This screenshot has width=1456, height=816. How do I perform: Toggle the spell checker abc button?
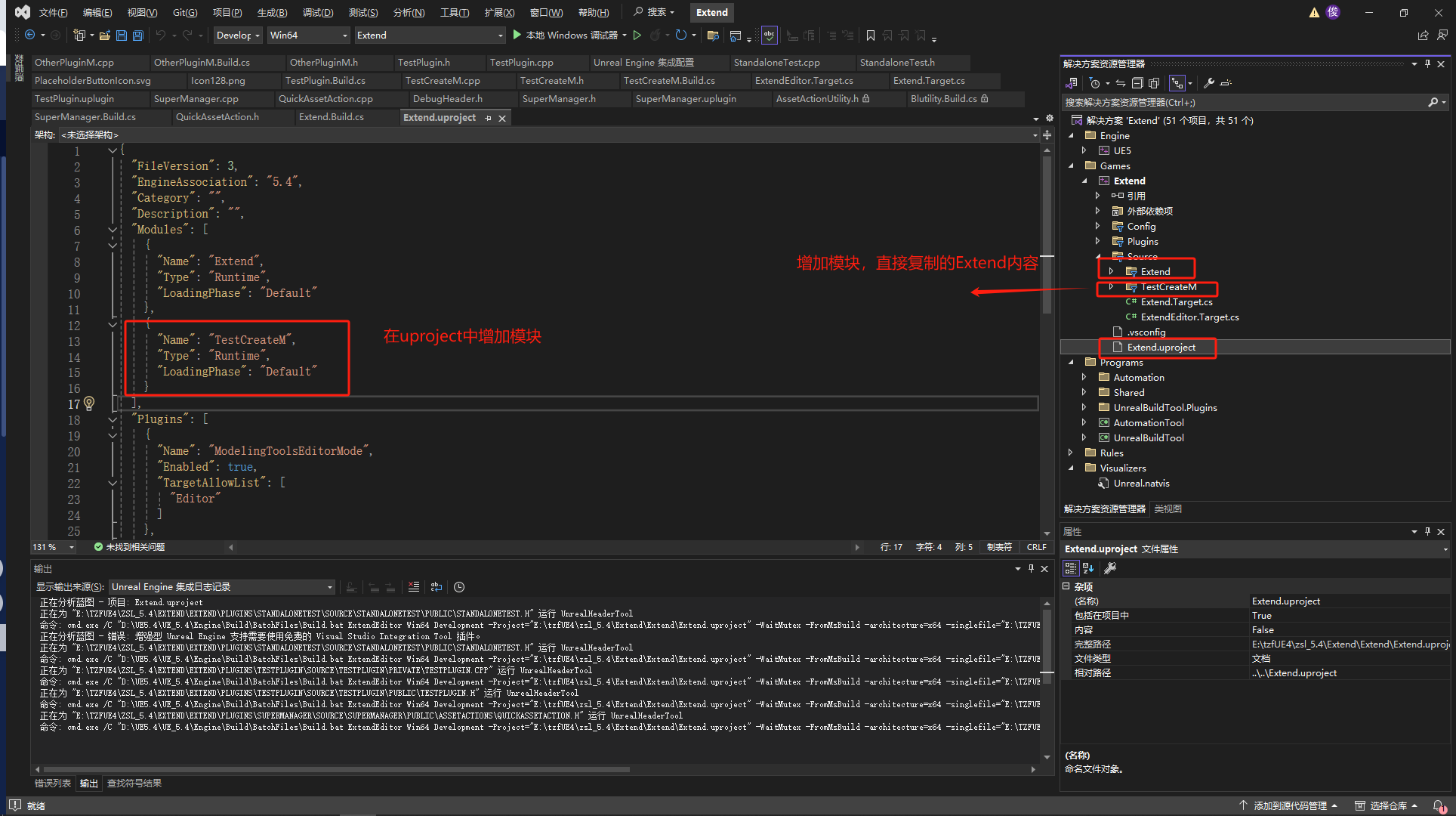coord(769,36)
